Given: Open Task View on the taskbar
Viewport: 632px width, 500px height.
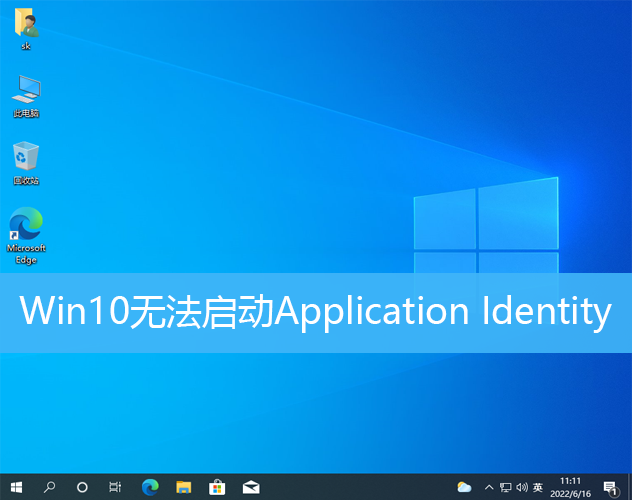Looking at the screenshot, I should (115, 487).
